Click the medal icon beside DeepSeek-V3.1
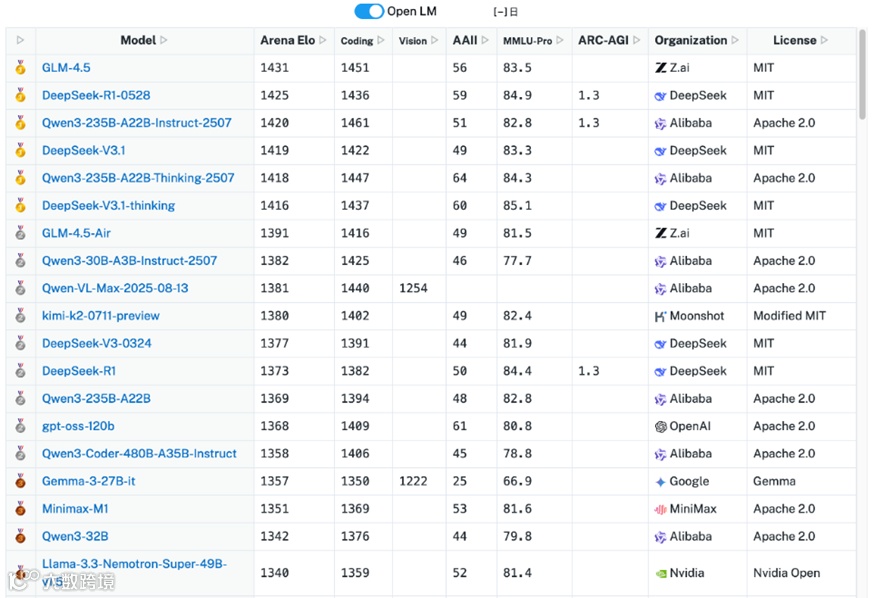874x598 pixels. (x=21, y=150)
